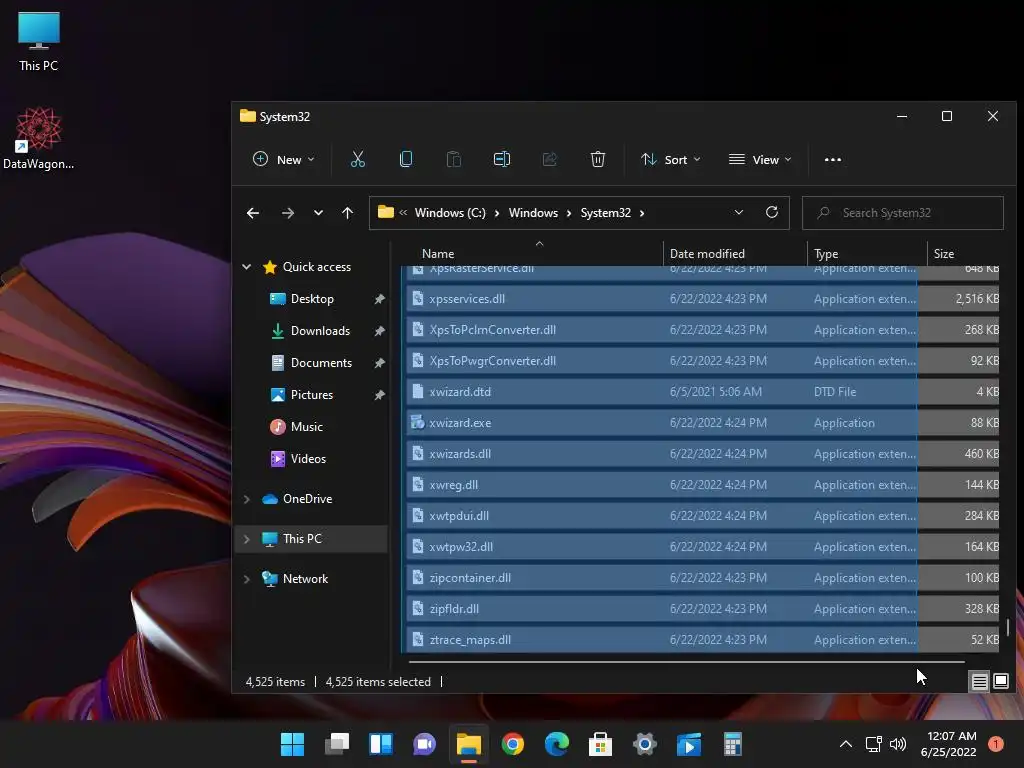Go forward with the right arrow
1024x768 pixels.
[x=287, y=213]
